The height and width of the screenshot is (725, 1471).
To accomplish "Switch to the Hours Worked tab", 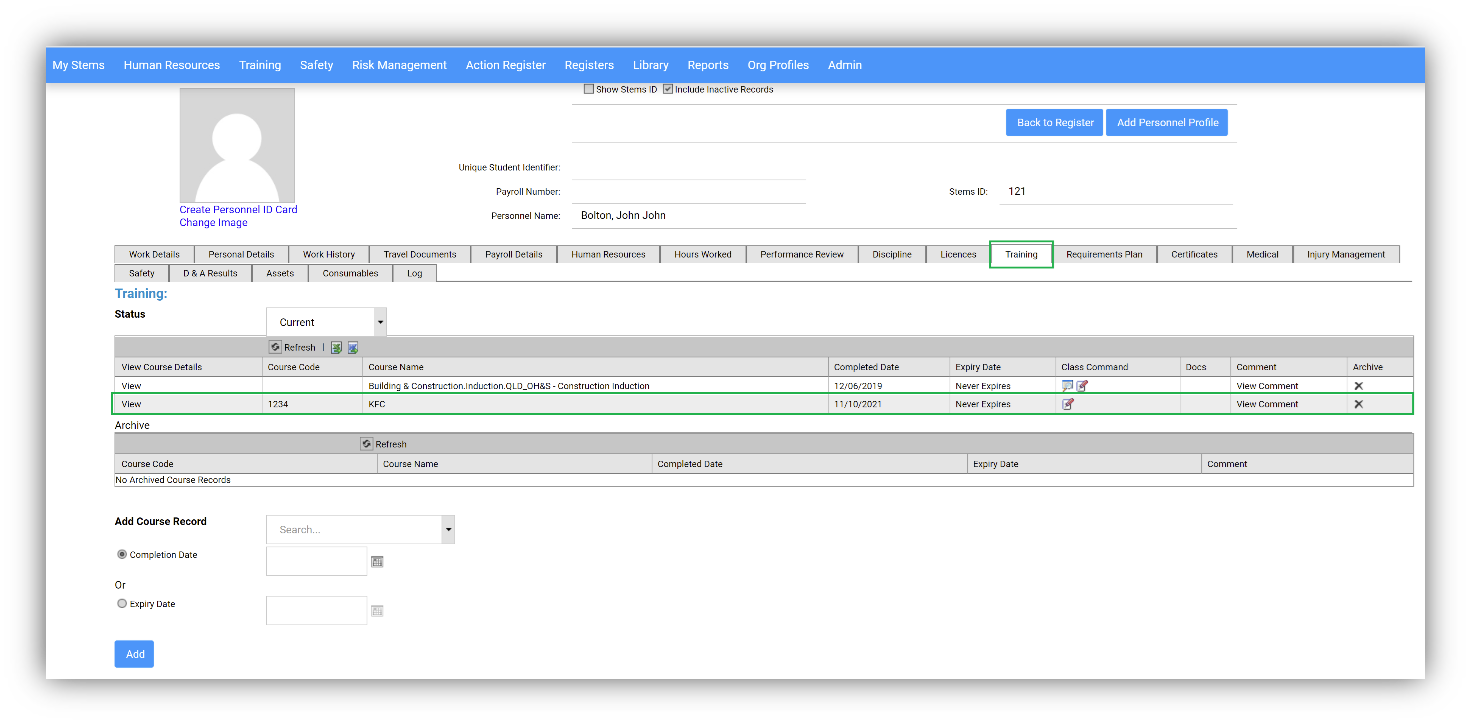I will [x=703, y=254].
